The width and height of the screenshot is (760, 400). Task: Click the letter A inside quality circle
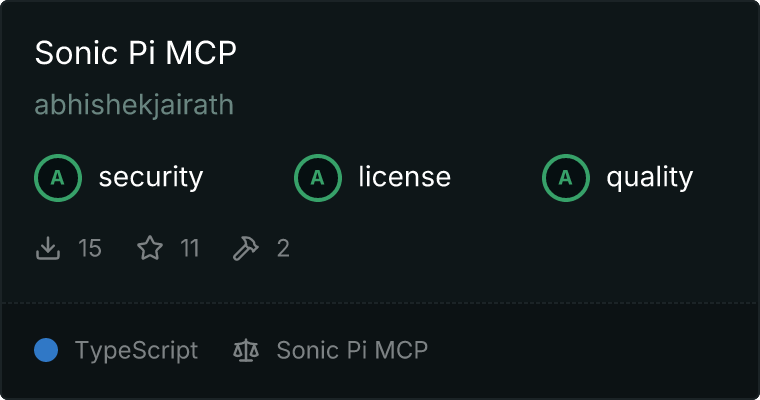coord(566,178)
